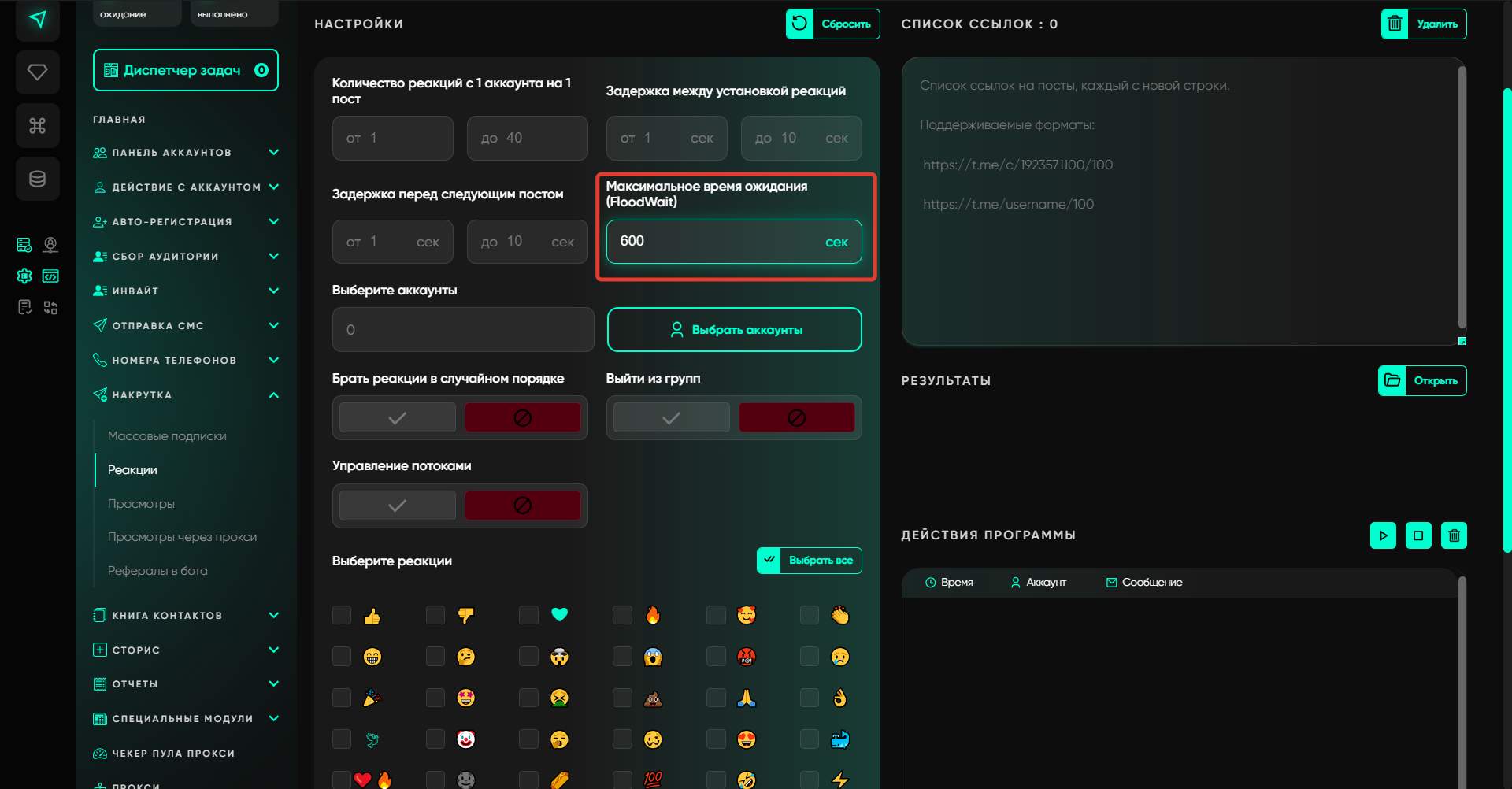
Task: Open the Просмотры submenu item
Action: 141,504
